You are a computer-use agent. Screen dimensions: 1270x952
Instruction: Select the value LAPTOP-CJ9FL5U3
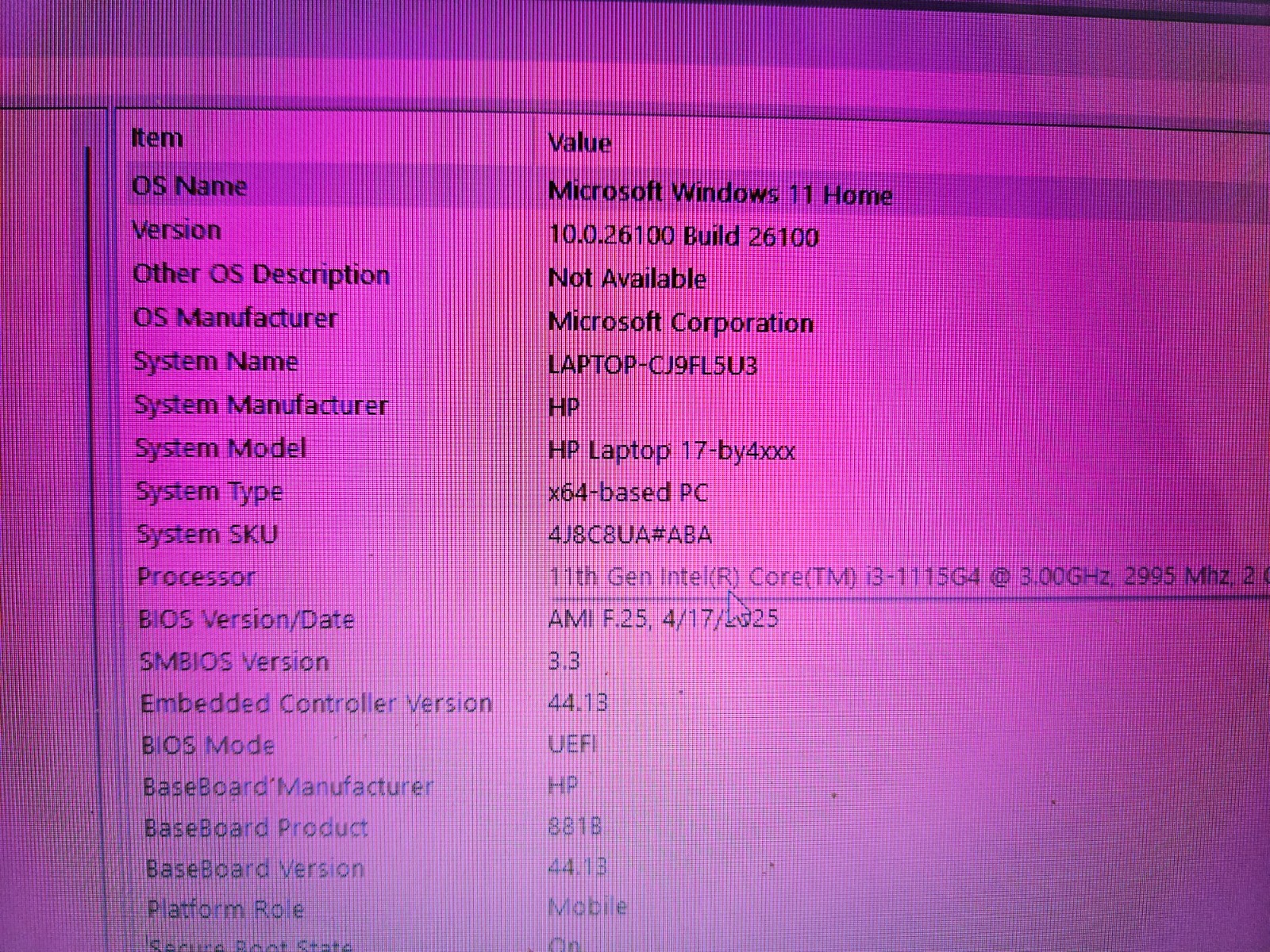click(652, 365)
